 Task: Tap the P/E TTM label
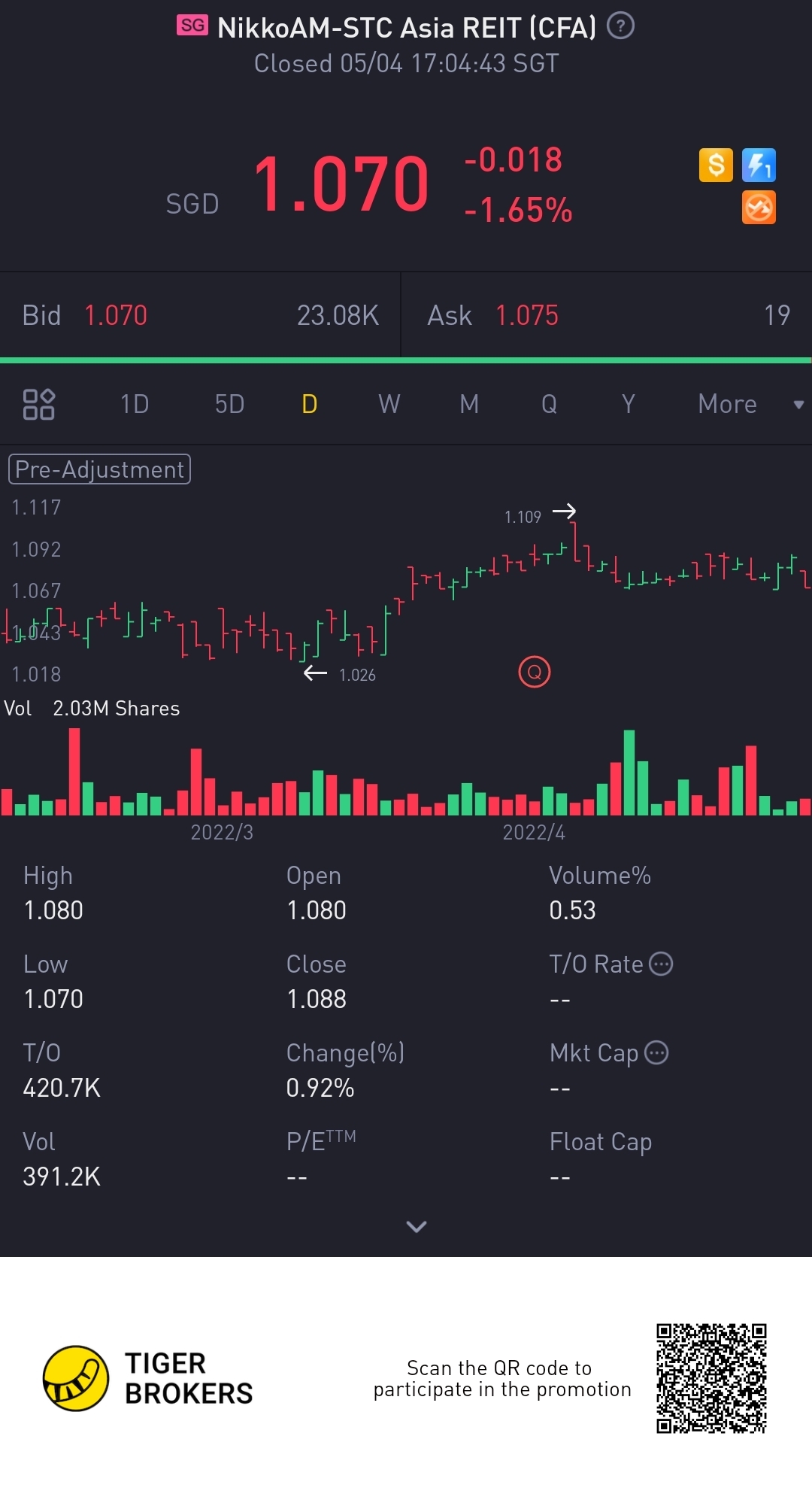(x=321, y=1140)
